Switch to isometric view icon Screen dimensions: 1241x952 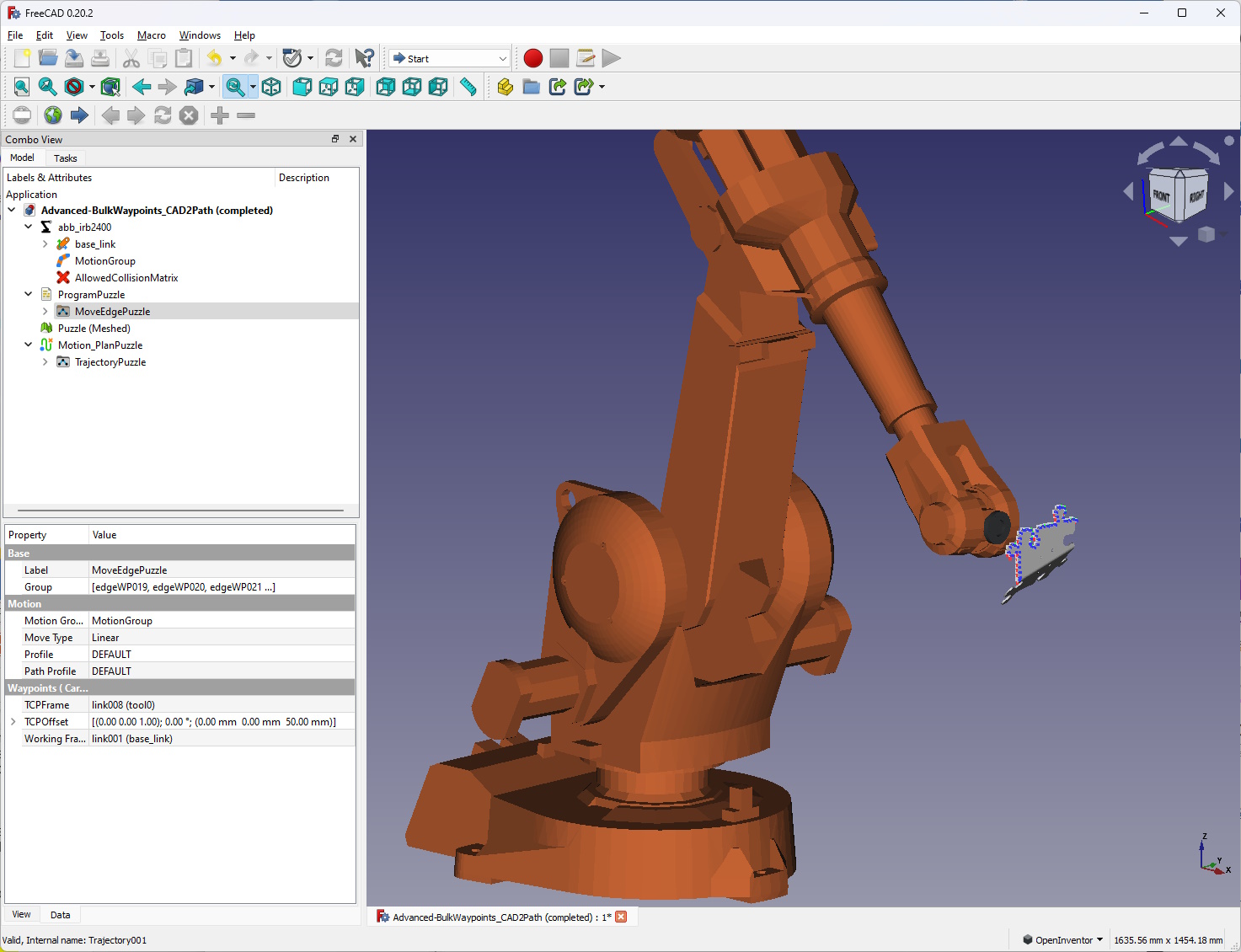271,87
